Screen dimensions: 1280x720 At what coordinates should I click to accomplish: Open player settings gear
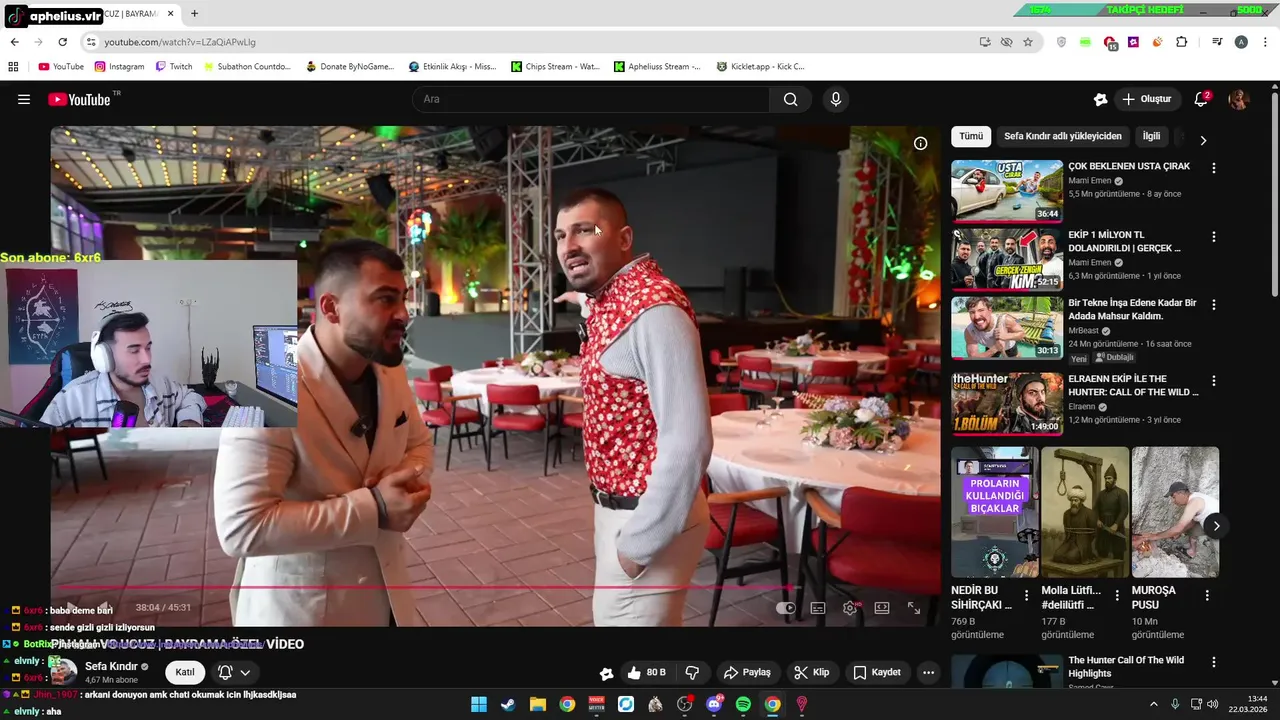[x=850, y=608]
